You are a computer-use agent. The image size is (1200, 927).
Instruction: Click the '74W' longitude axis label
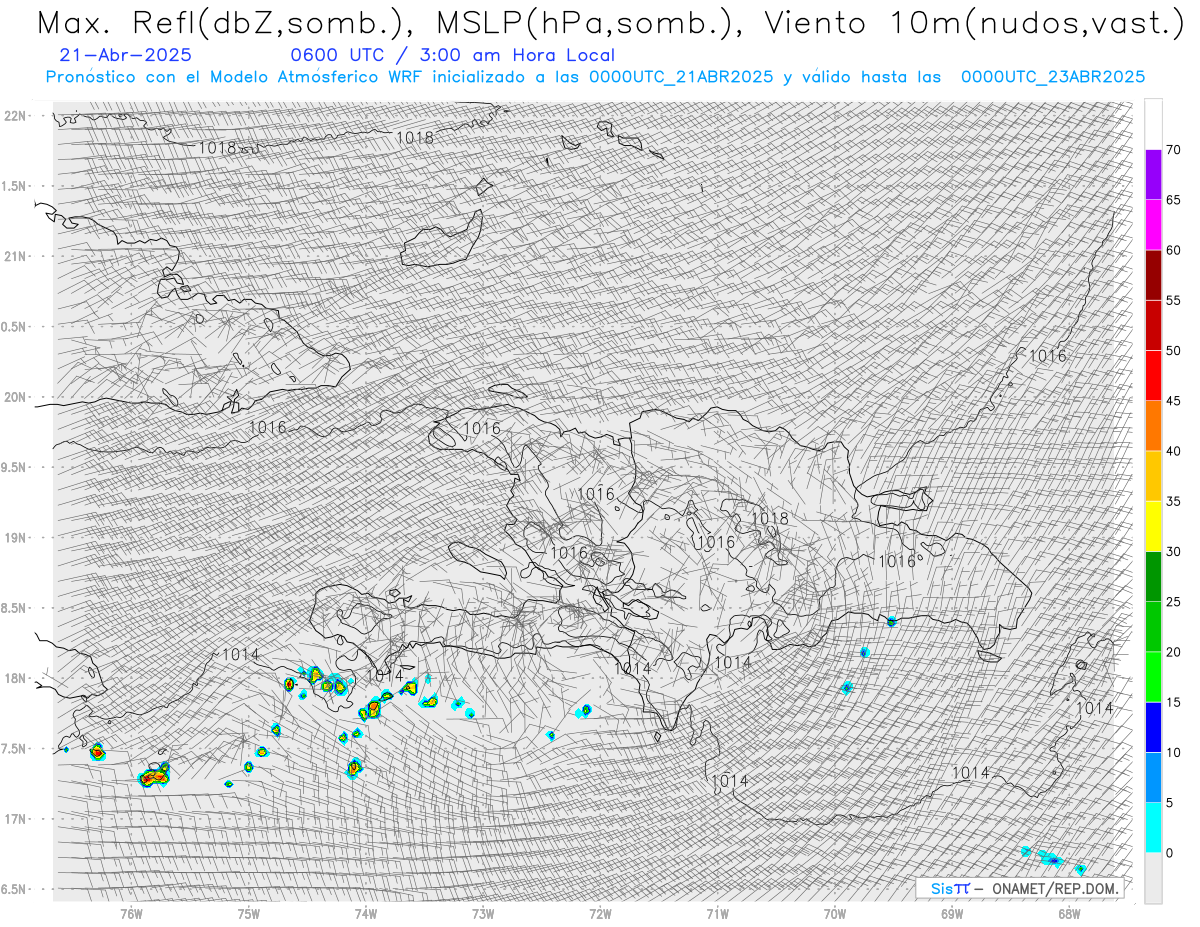pos(366,913)
